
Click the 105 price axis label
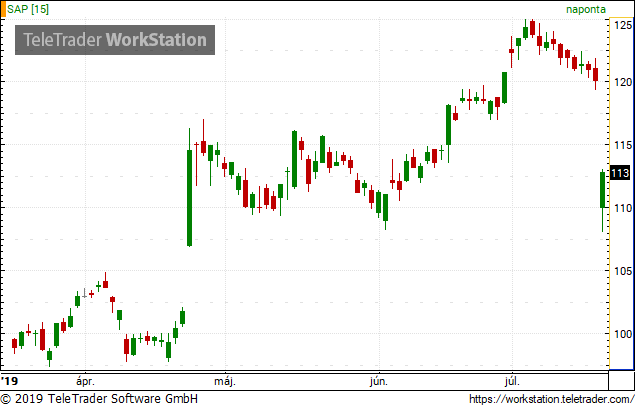coord(623,271)
